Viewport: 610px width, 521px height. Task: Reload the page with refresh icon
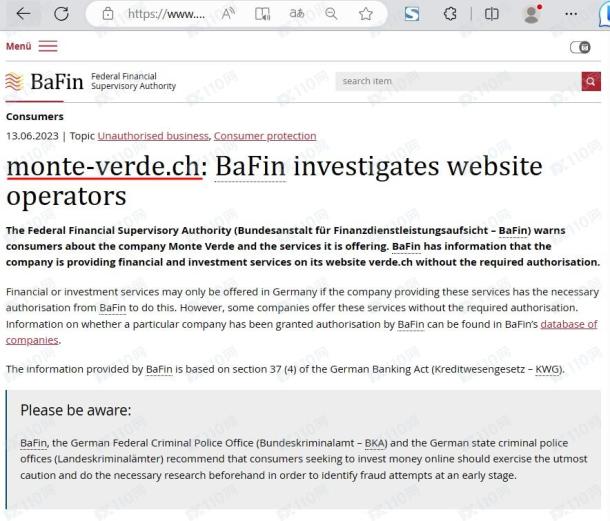pos(61,14)
